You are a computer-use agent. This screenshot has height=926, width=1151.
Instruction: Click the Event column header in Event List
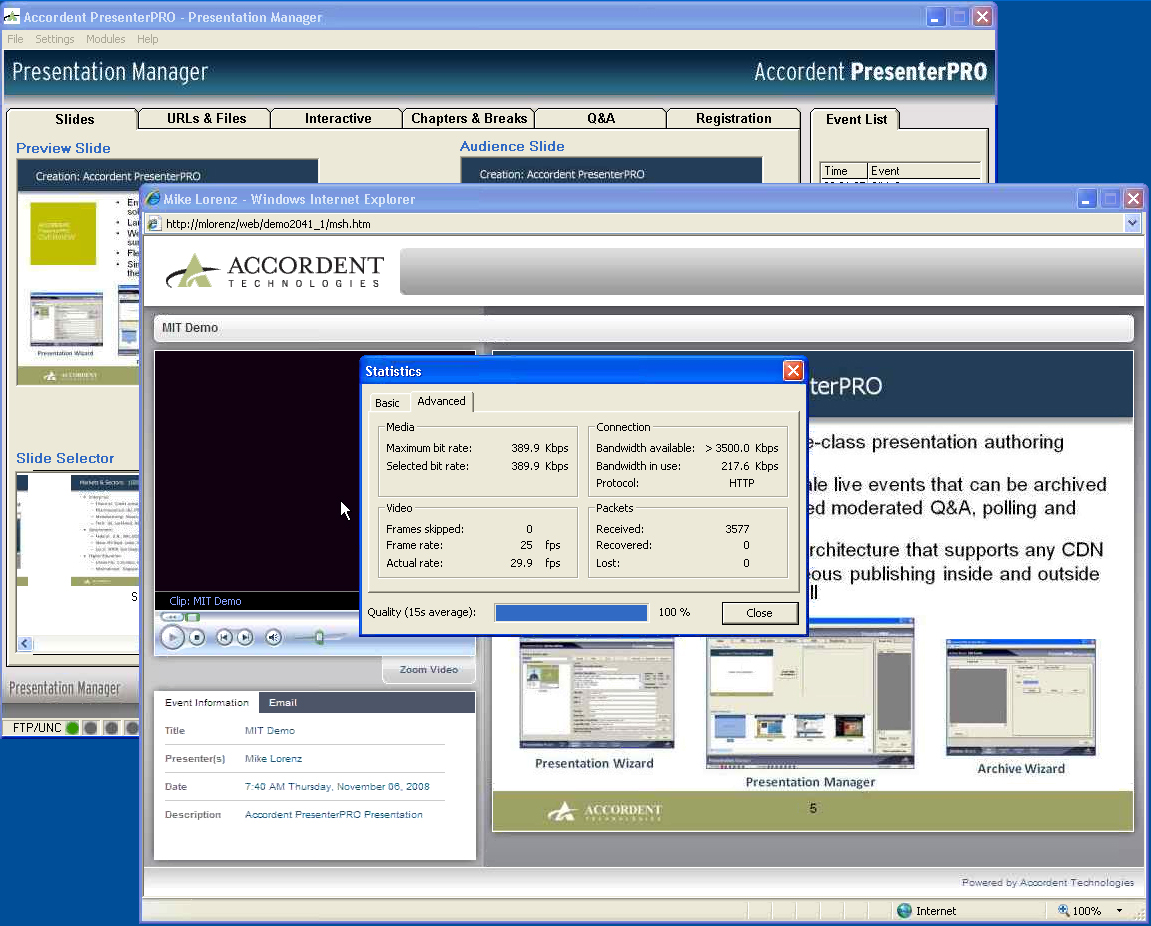[x=924, y=171]
